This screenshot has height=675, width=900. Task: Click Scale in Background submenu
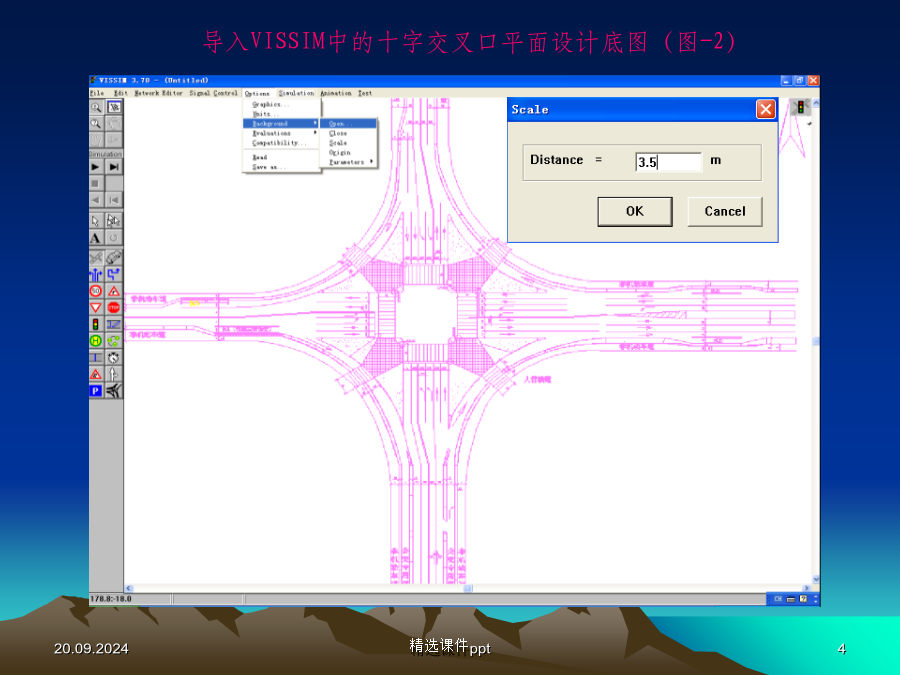coord(348,143)
